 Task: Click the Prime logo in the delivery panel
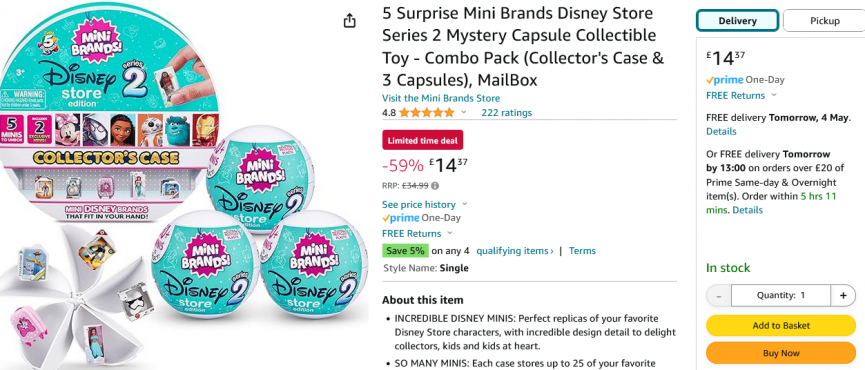[x=745, y=80]
